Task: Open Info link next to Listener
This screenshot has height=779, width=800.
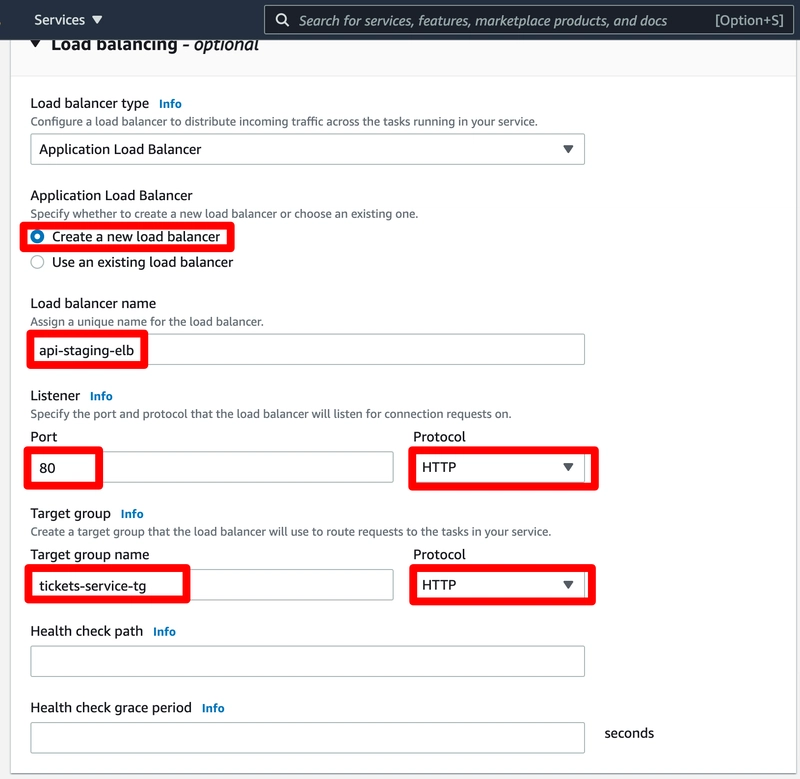Action: (101, 396)
